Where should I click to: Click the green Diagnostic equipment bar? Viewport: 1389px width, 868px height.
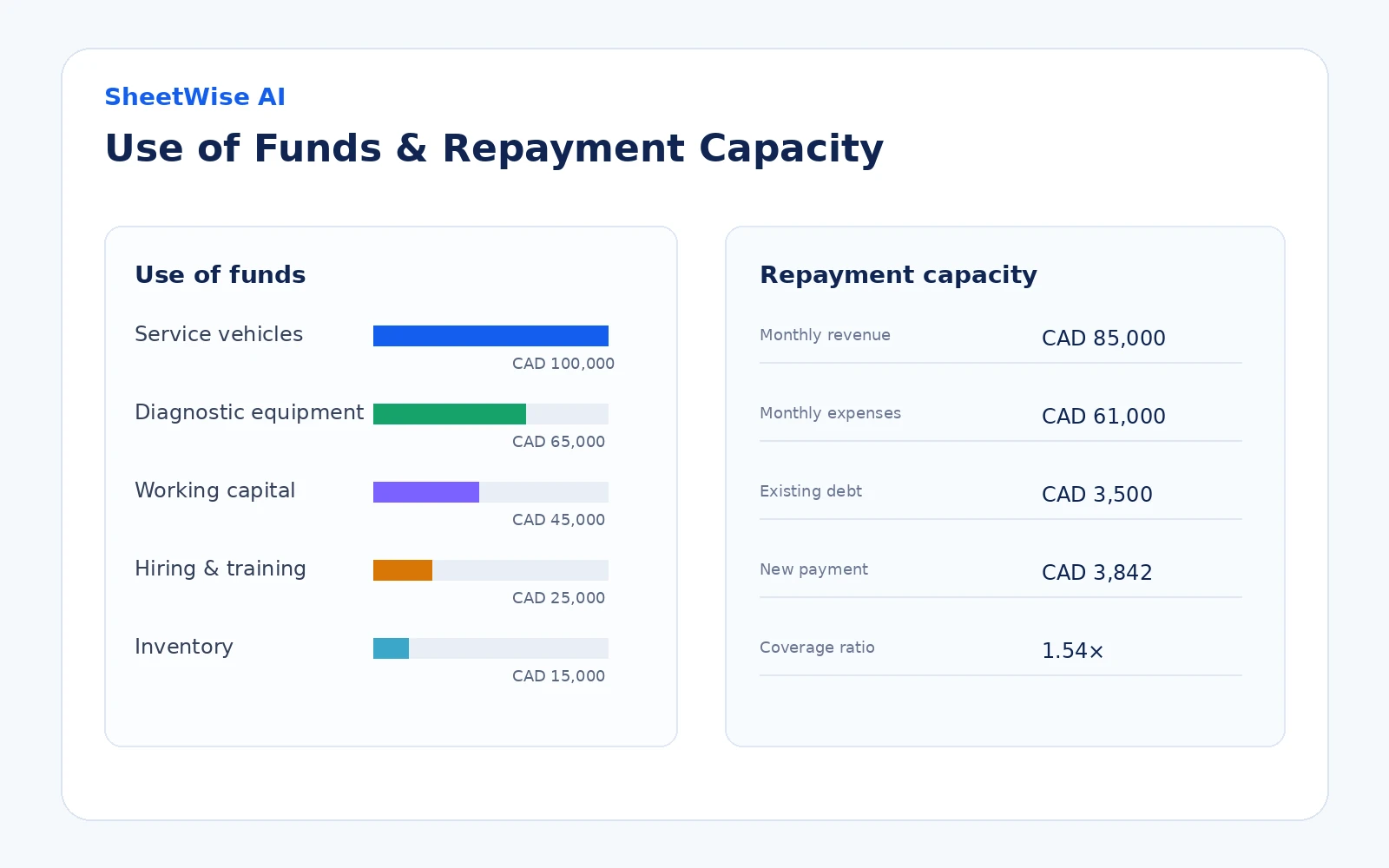(450, 414)
